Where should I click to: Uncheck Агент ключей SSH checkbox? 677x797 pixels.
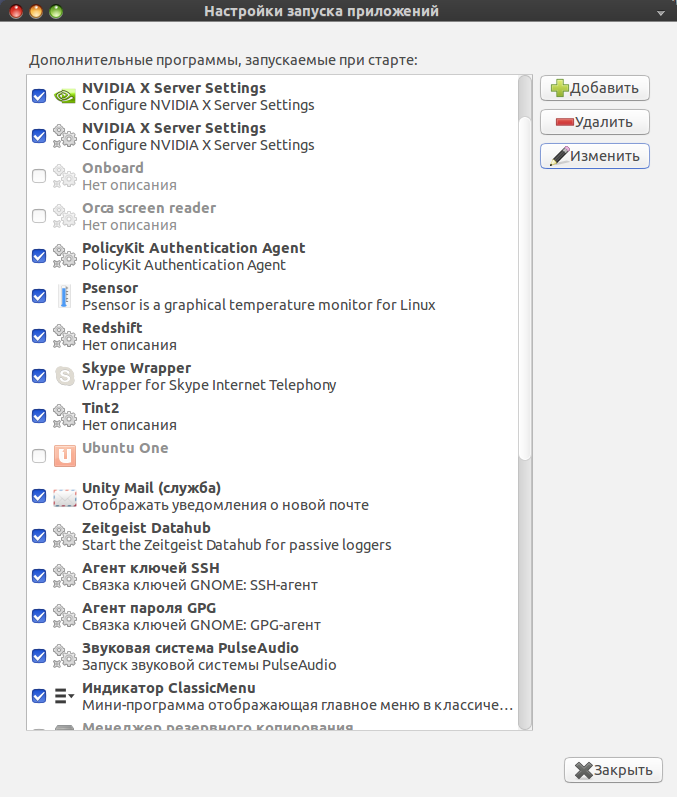(x=39, y=576)
